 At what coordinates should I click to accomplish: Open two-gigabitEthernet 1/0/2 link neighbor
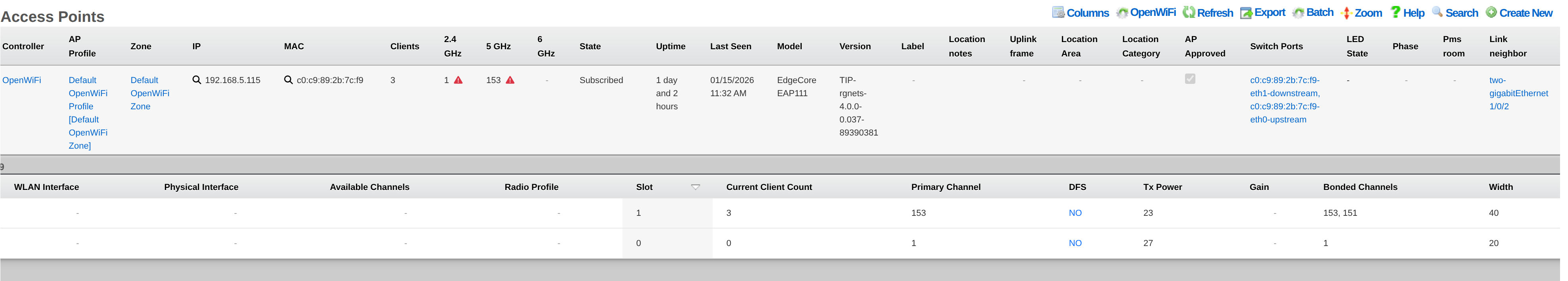pos(1518,93)
